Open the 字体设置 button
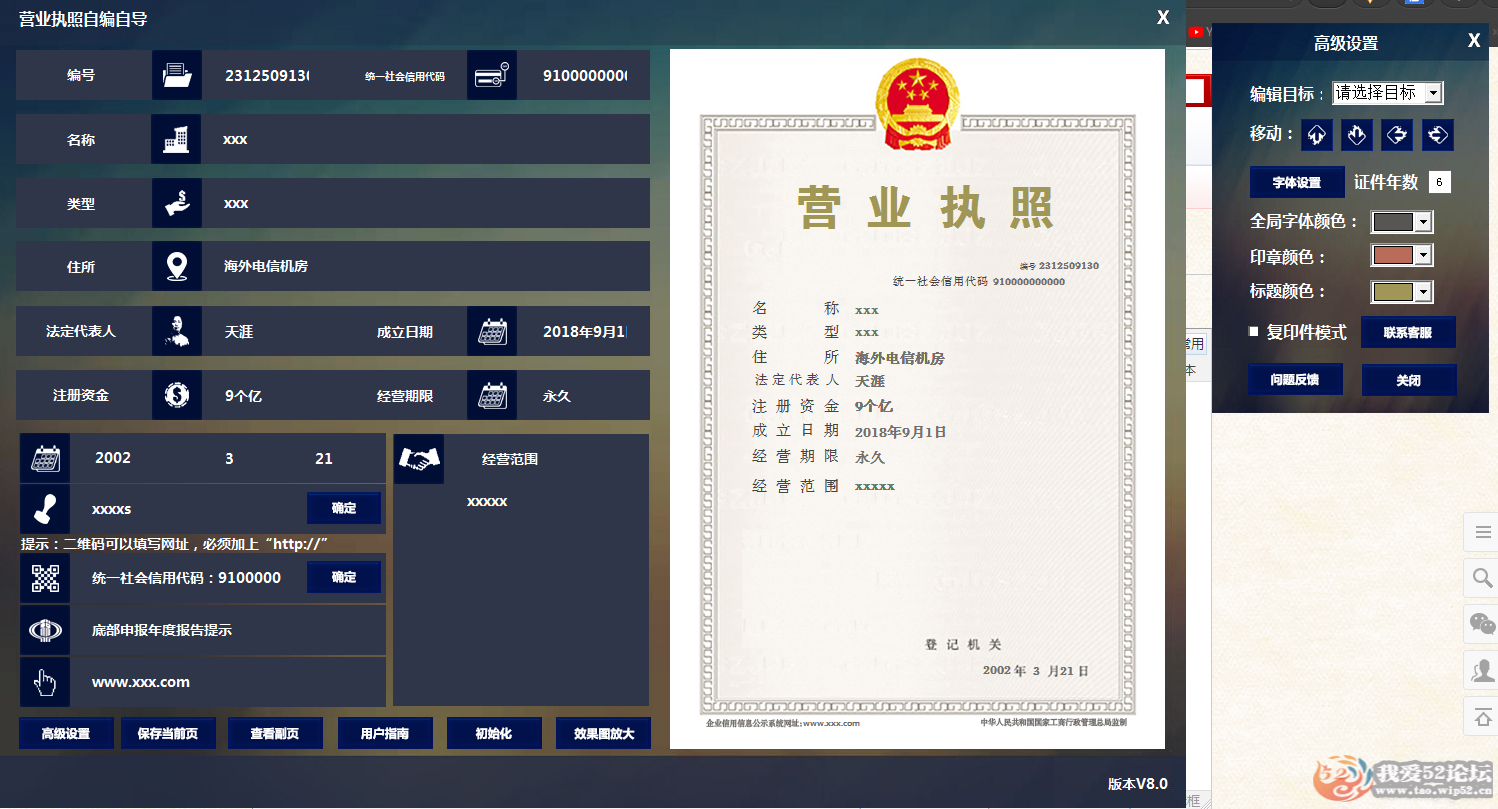The image size is (1498, 809). (1297, 182)
